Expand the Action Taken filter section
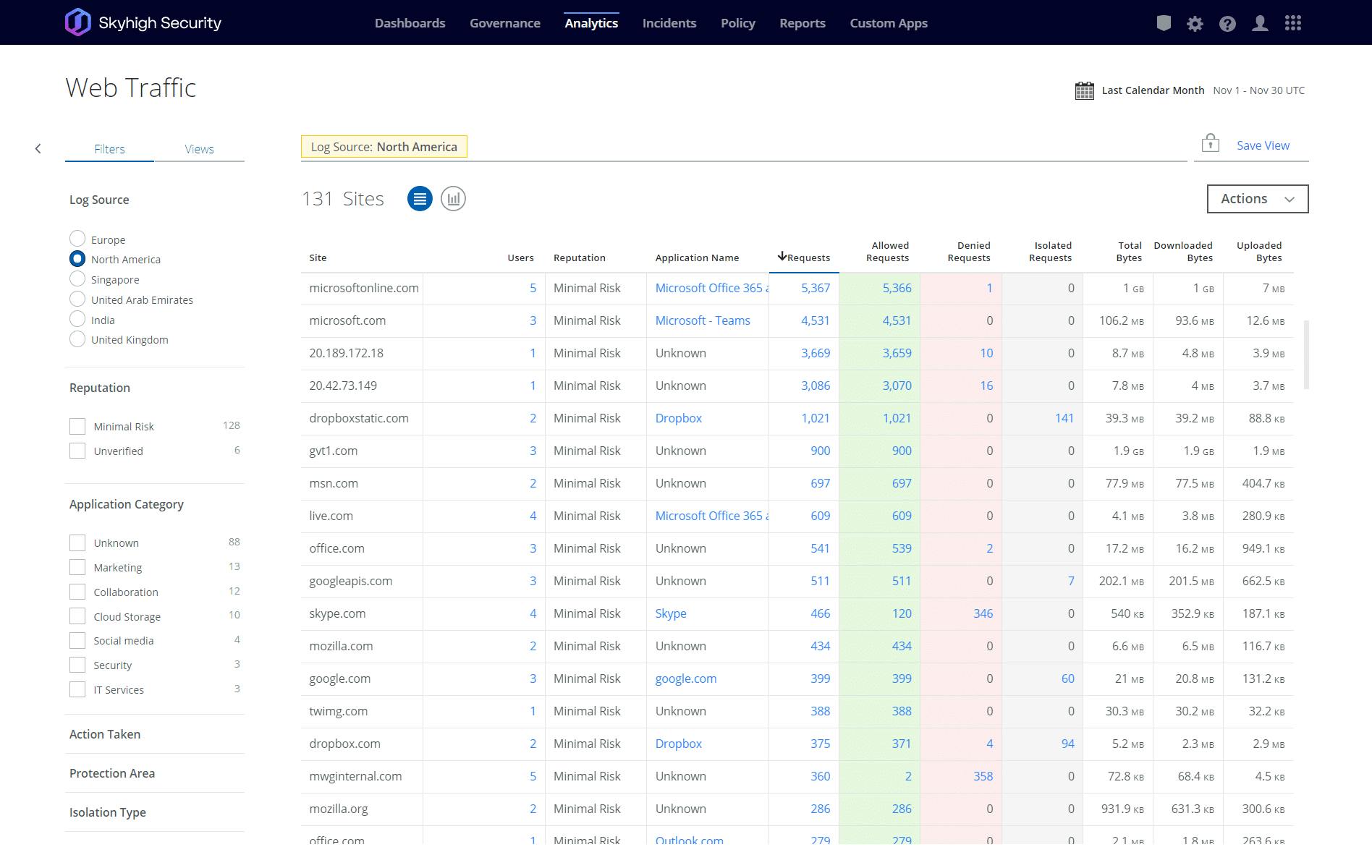The image size is (1372, 868). [105, 734]
